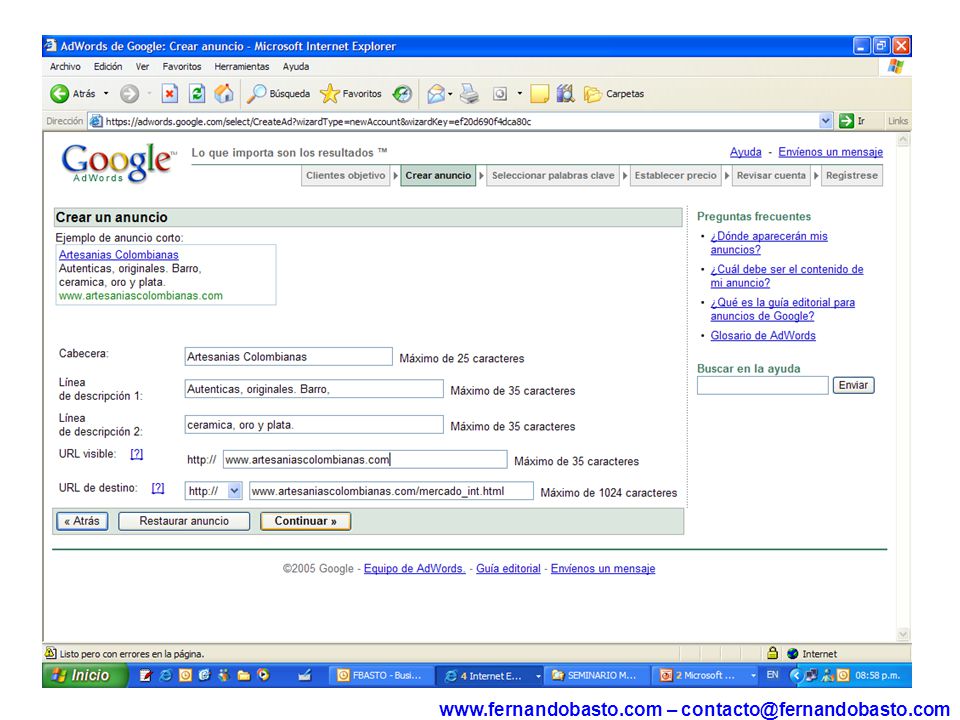Open the Edición menu

pos(108,66)
